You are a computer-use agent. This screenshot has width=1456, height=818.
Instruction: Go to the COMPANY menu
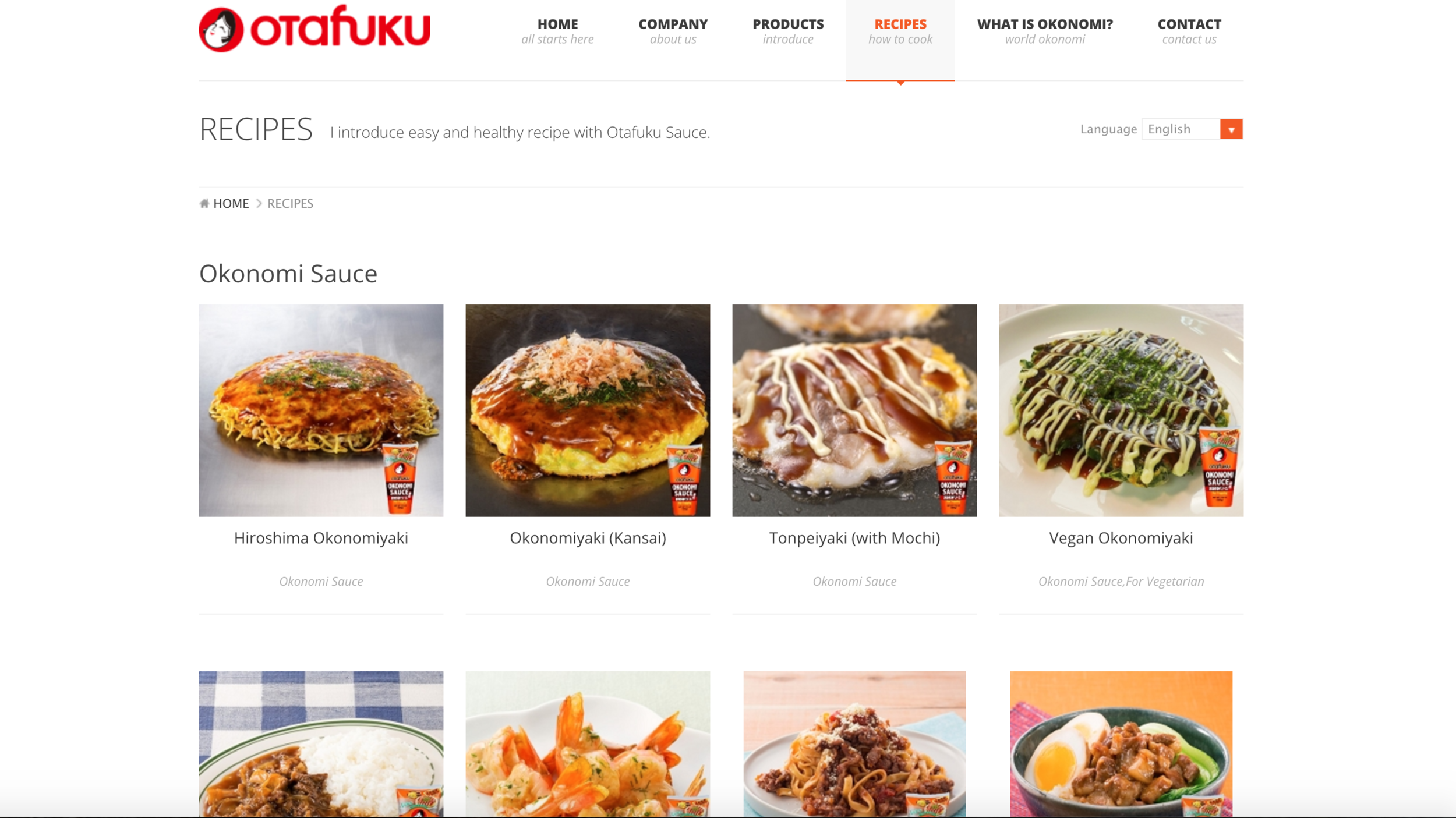[x=673, y=31]
